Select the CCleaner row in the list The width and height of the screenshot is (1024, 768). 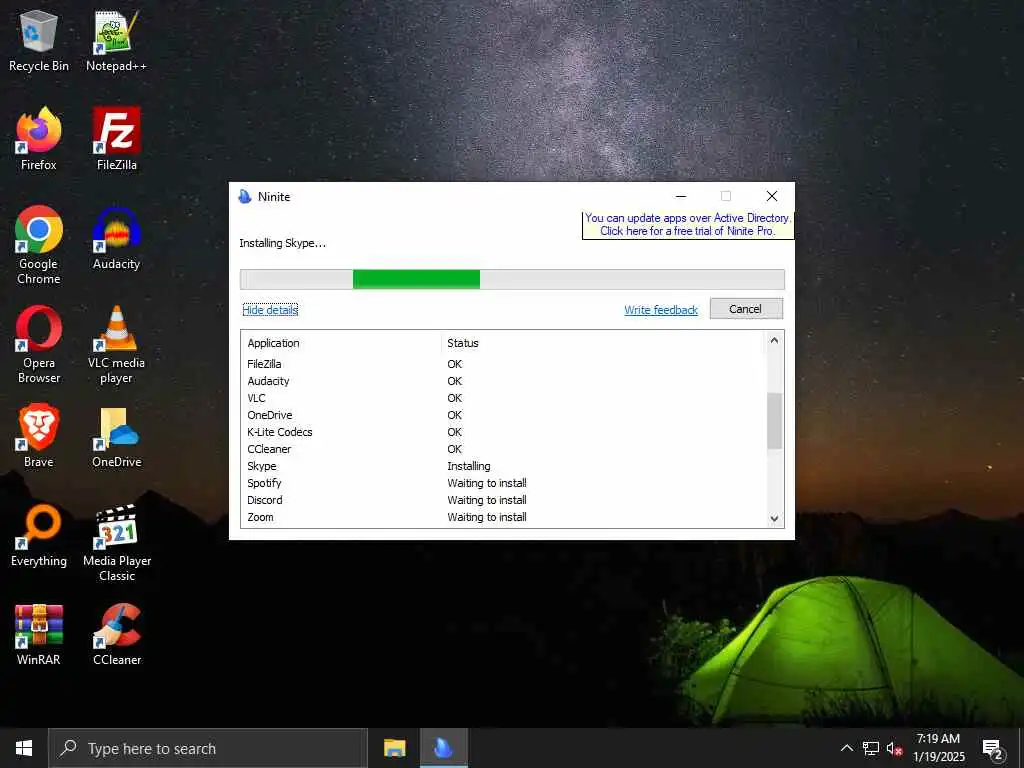(503, 449)
